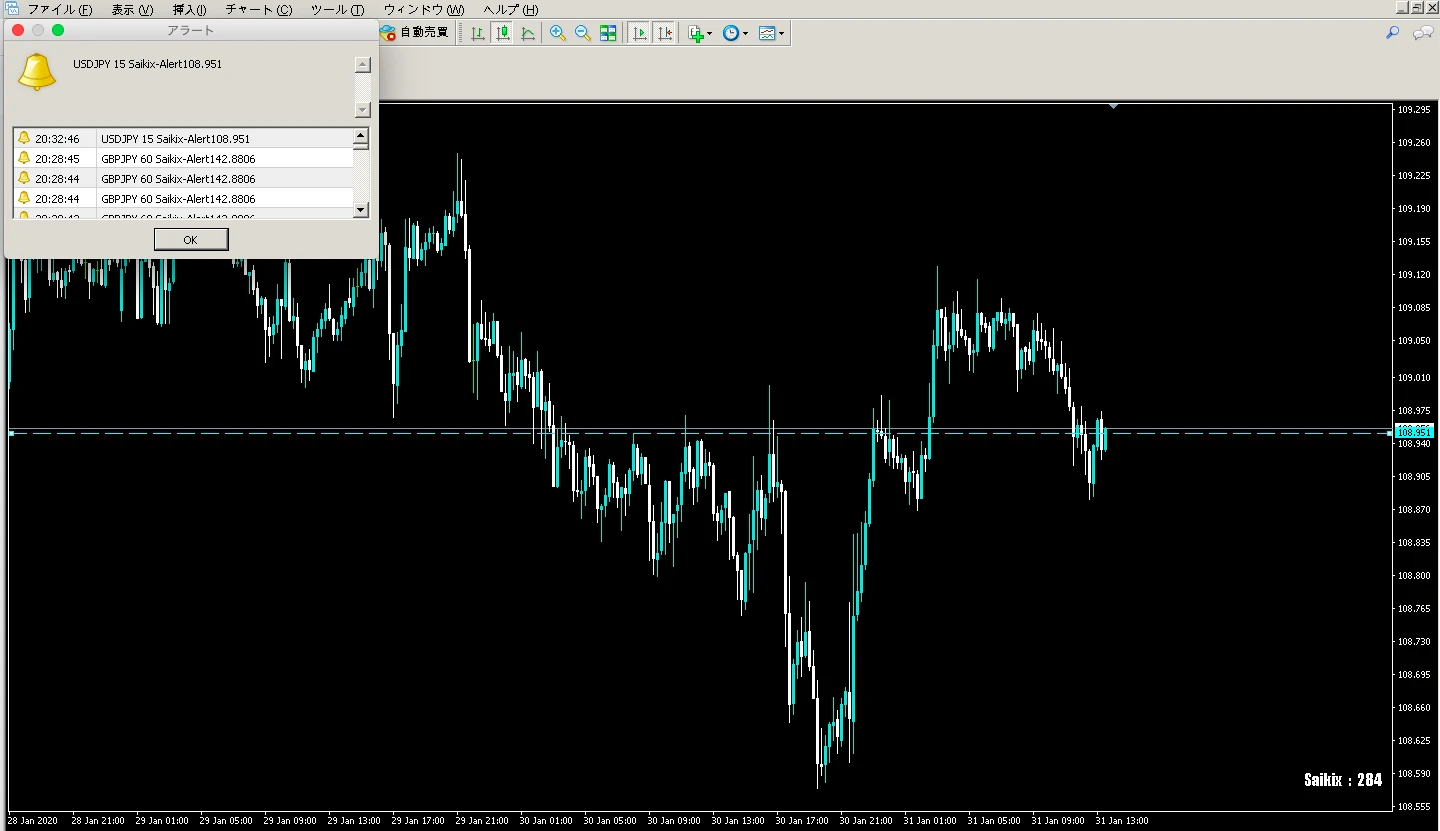
Task: Zoom in on the chart
Action: (558, 33)
